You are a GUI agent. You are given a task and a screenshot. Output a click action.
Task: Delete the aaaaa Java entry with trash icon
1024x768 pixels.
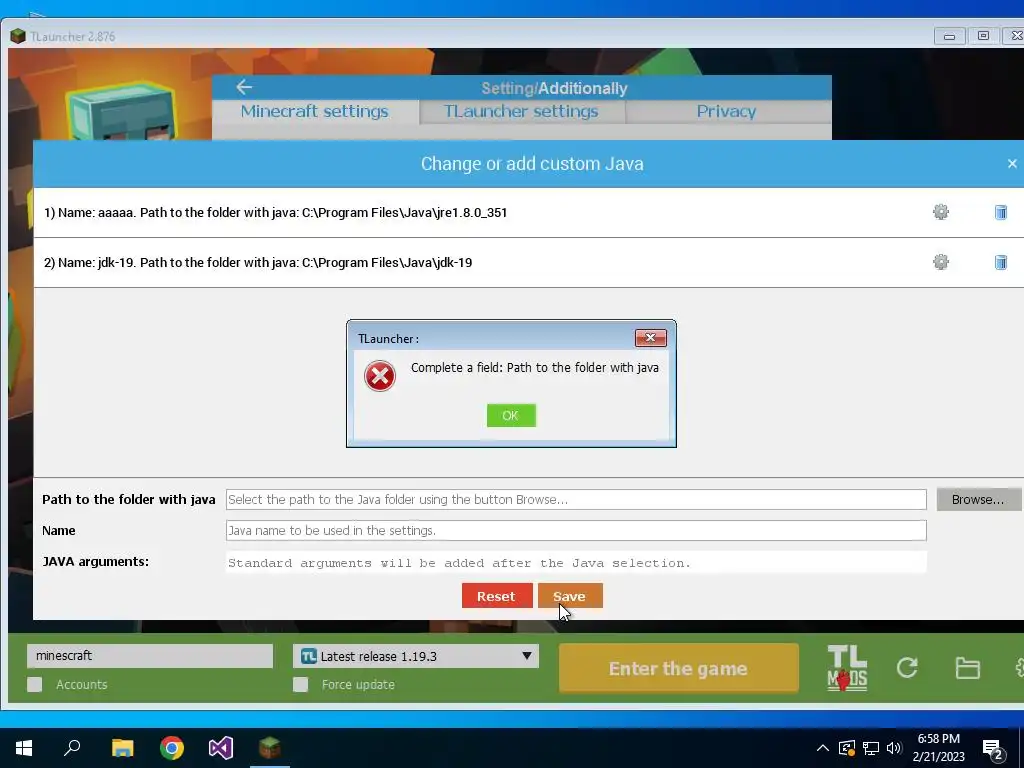click(1000, 212)
